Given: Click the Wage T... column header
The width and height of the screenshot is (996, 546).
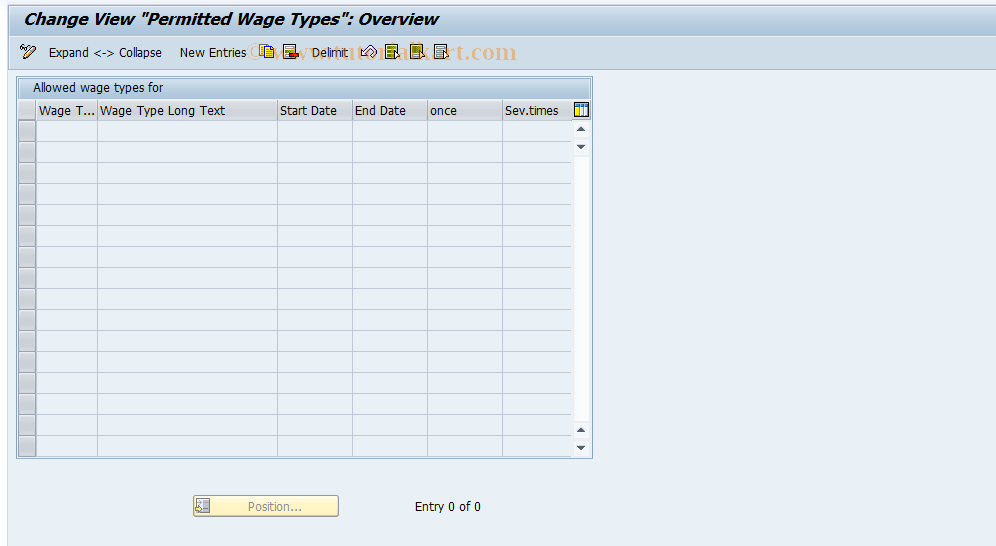Looking at the screenshot, I should click(x=67, y=110).
